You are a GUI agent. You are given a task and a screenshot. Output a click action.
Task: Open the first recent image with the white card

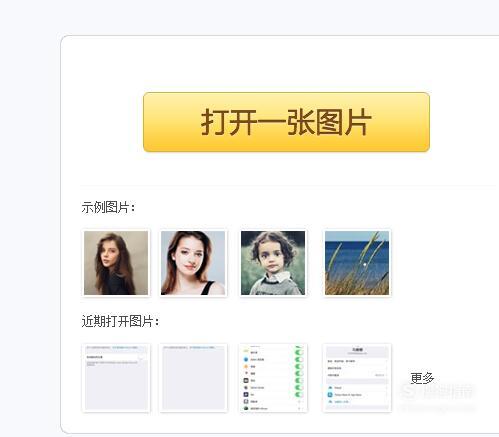[x=116, y=378]
